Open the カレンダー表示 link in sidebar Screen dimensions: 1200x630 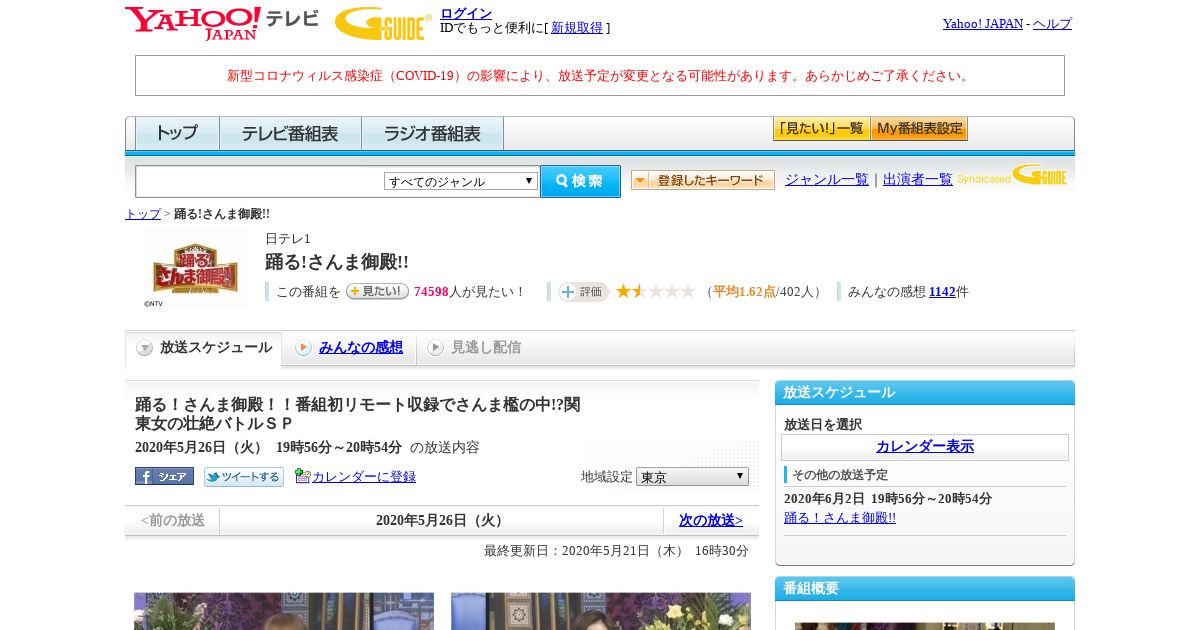925,446
